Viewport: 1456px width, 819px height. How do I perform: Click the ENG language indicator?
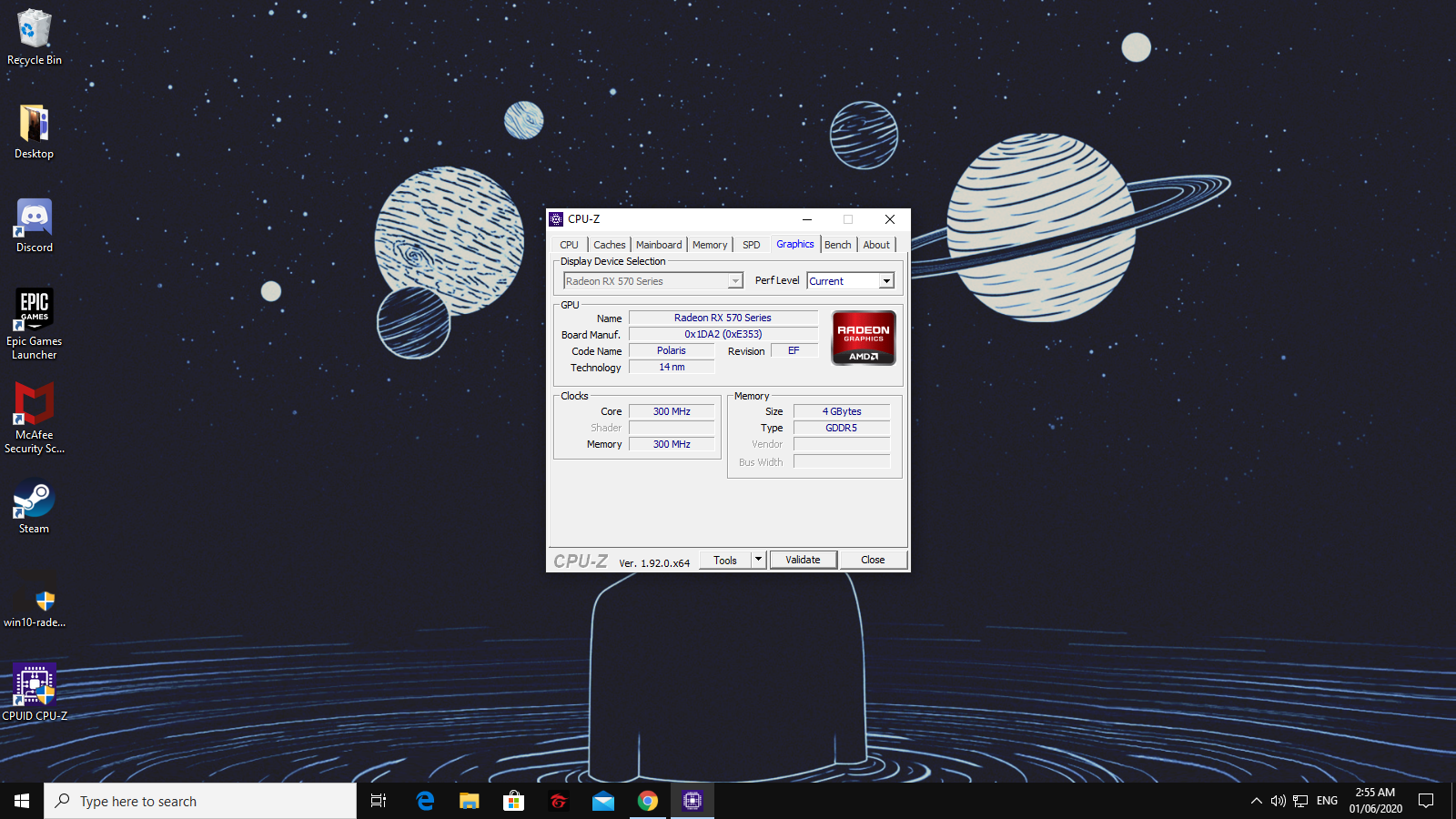click(1327, 801)
